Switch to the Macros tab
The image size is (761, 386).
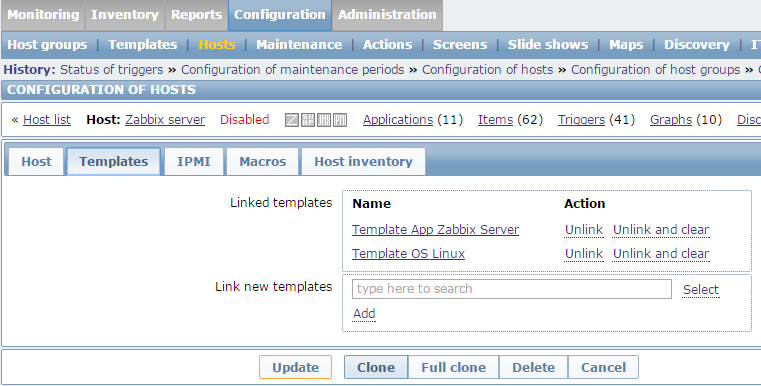click(x=263, y=162)
